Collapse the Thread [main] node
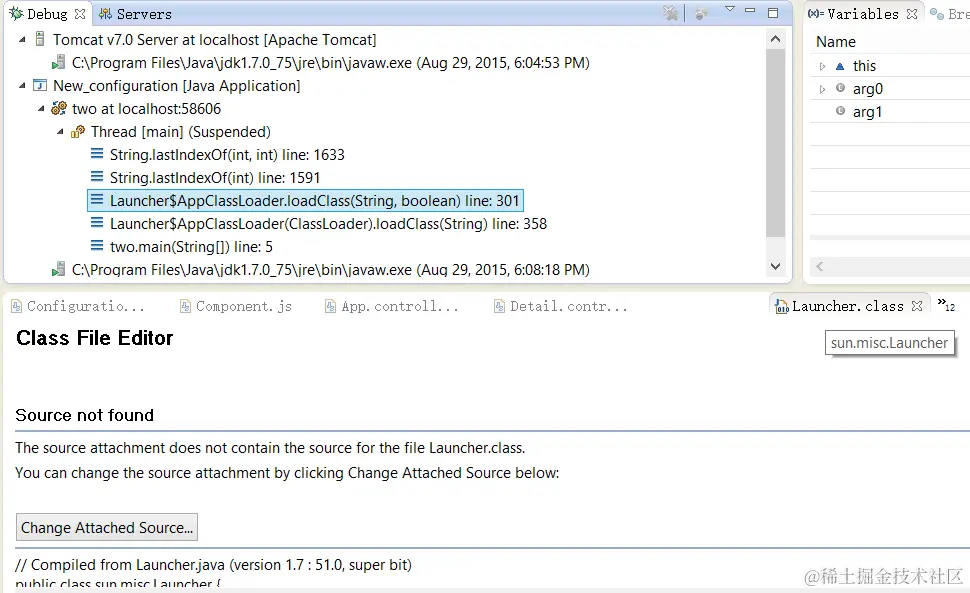Screen dimensions: 970x593 (60, 132)
